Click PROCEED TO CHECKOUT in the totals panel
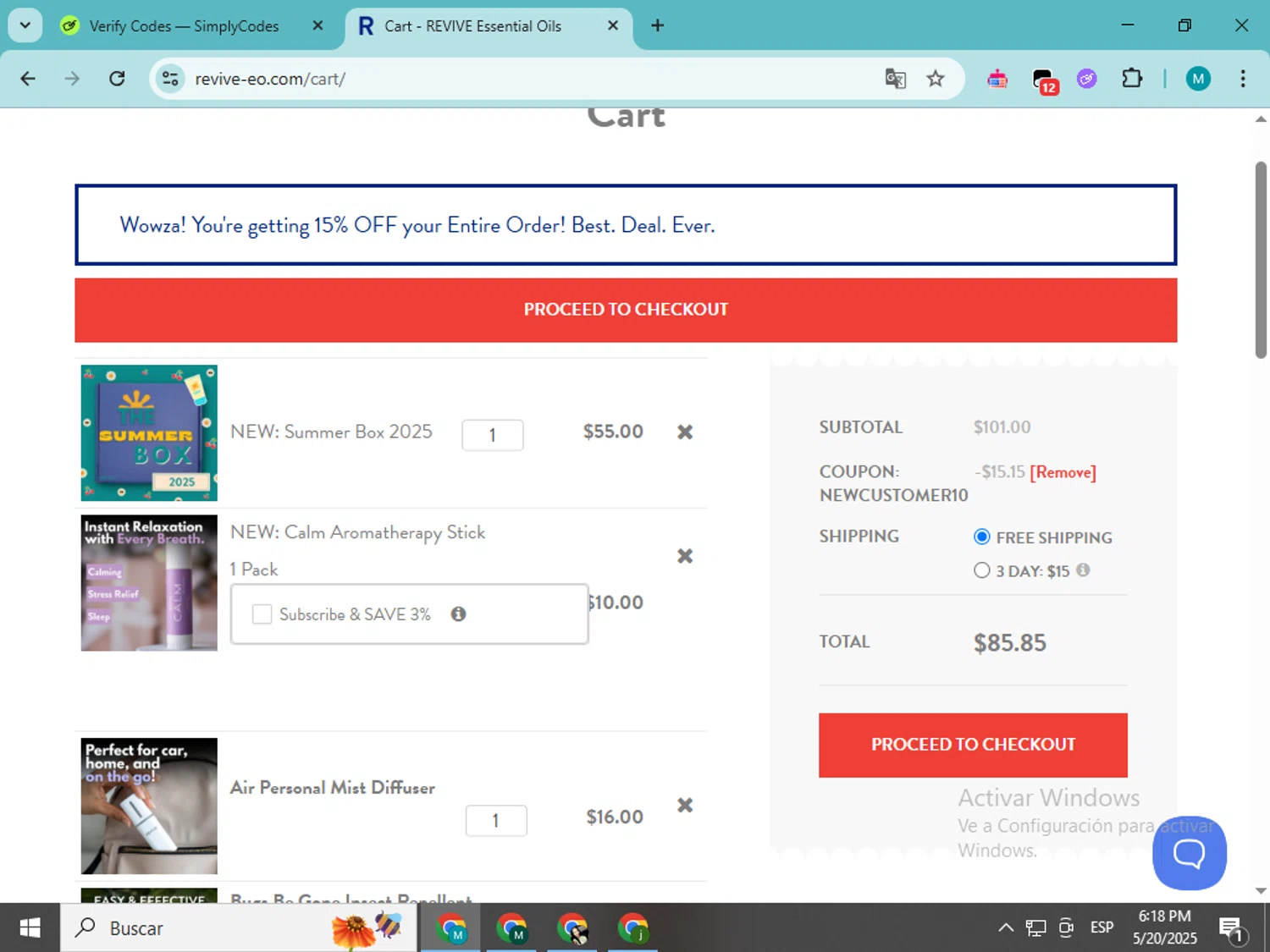This screenshot has width=1270, height=952. tap(973, 745)
